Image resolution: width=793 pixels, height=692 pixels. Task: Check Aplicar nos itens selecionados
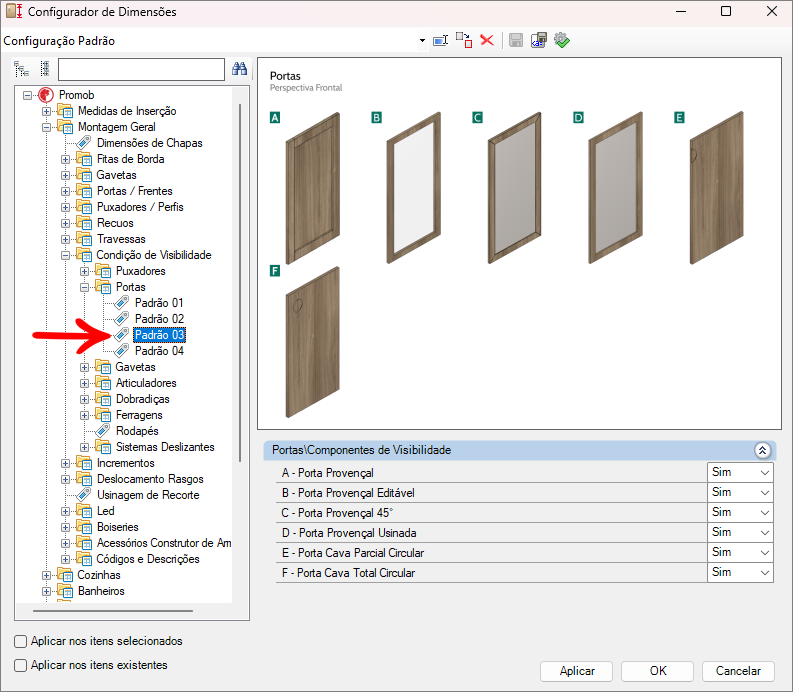[x=21, y=641]
